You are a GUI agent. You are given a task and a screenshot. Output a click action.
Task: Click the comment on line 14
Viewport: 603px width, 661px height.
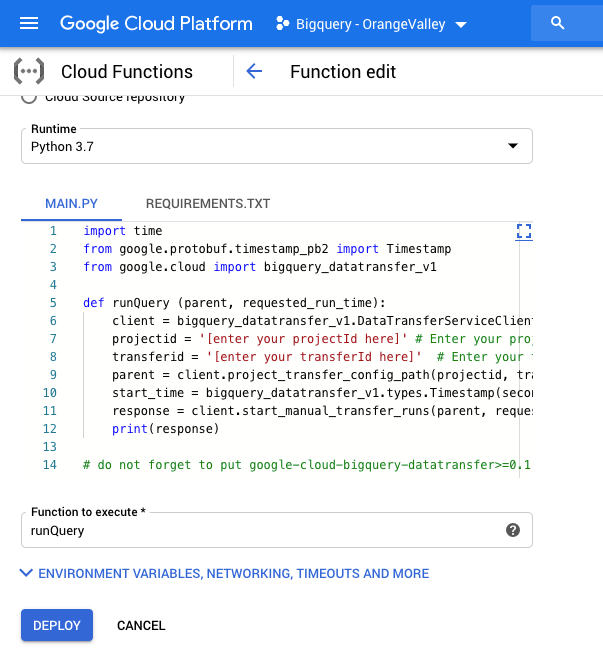coord(307,465)
